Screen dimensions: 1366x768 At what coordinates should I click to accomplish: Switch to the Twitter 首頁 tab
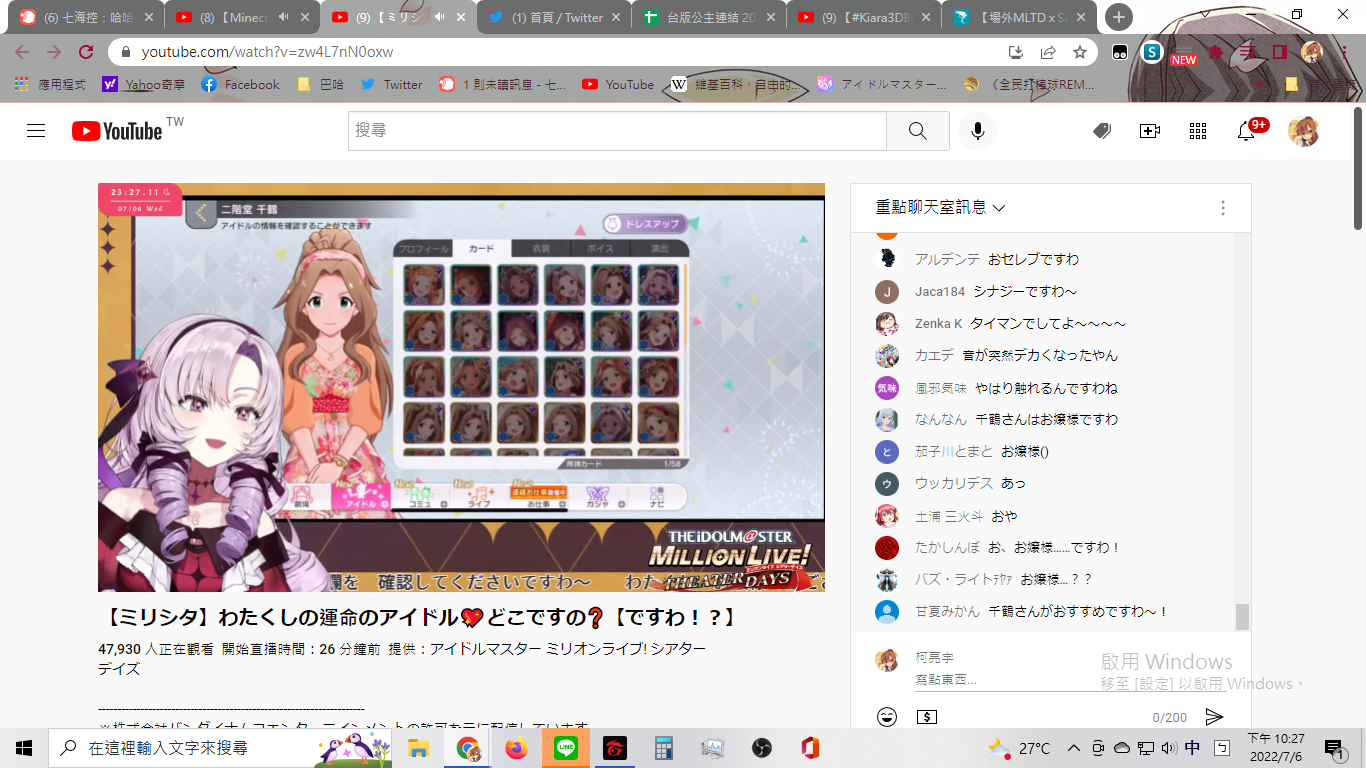click(555, 17)
